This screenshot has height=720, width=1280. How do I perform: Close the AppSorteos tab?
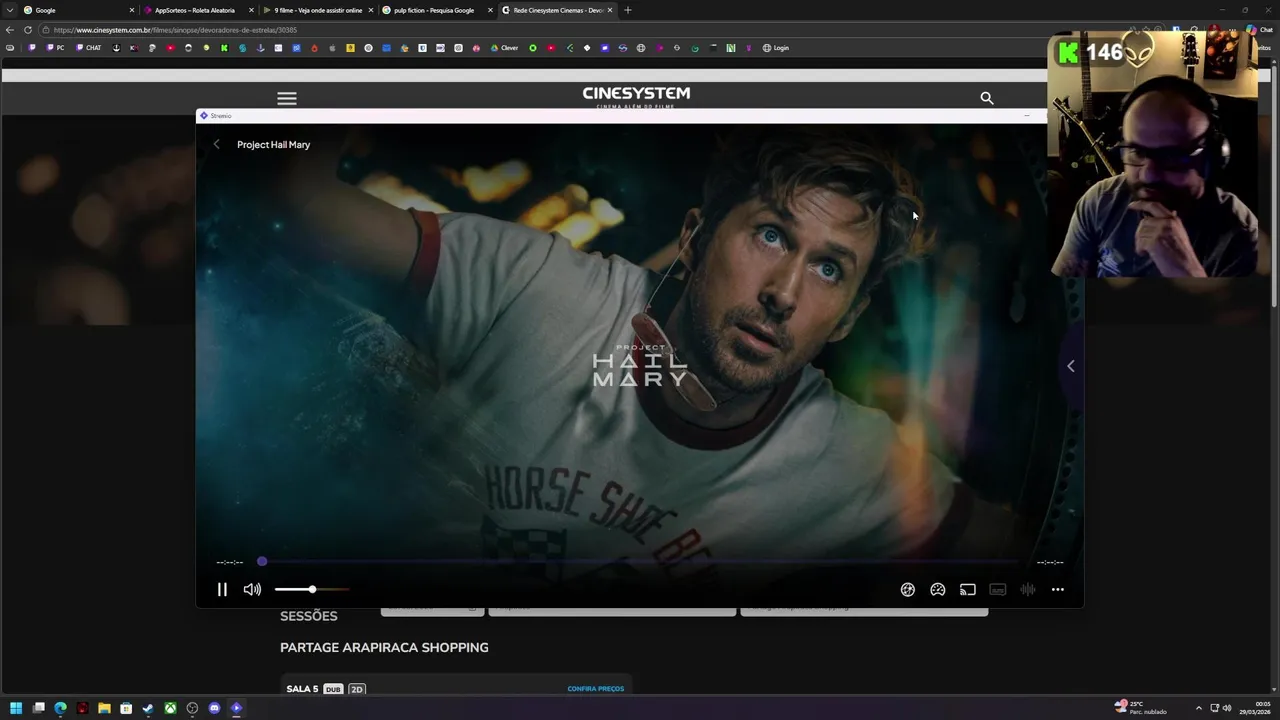click(x=251, y=10)
